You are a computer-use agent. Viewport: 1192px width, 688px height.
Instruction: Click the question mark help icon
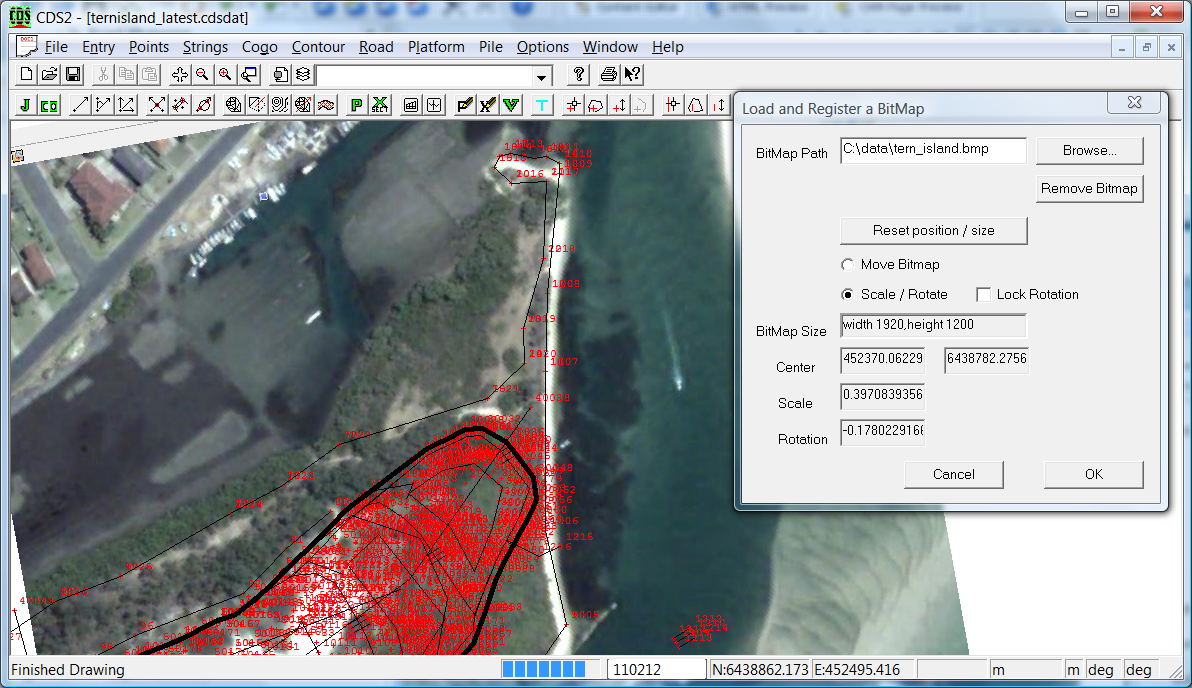[578, 75]
